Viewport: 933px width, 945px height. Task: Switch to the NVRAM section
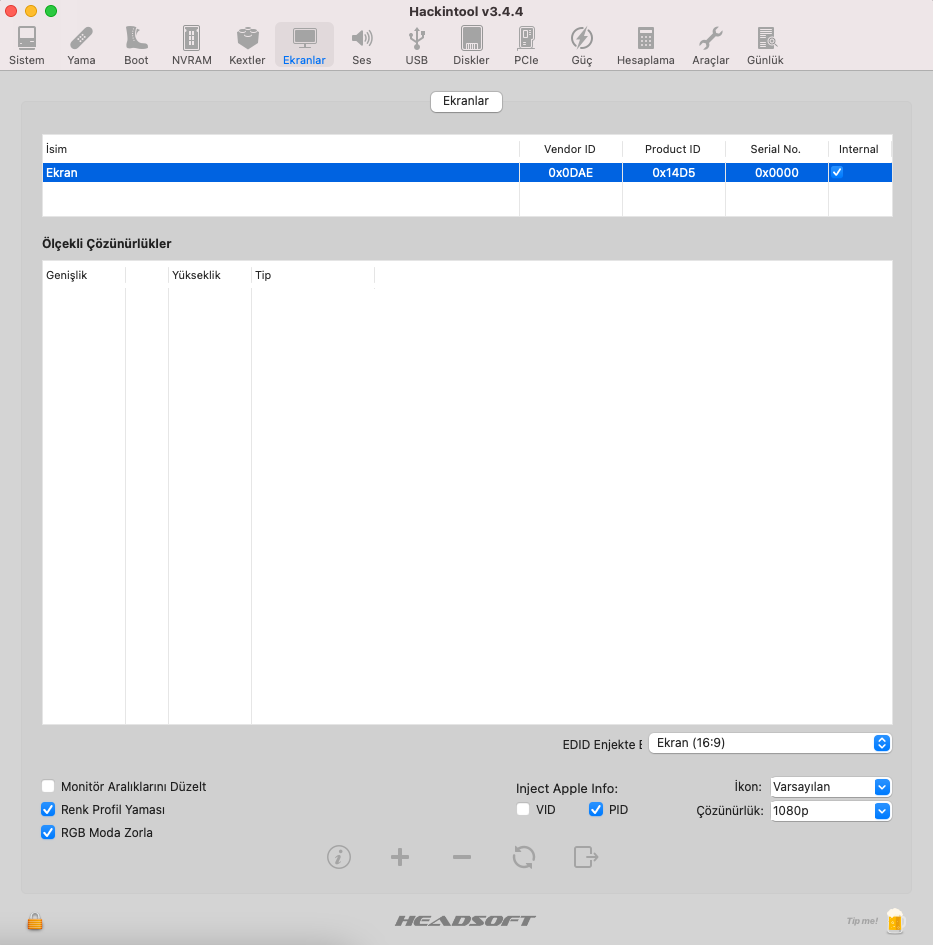(x=191, y=46)
